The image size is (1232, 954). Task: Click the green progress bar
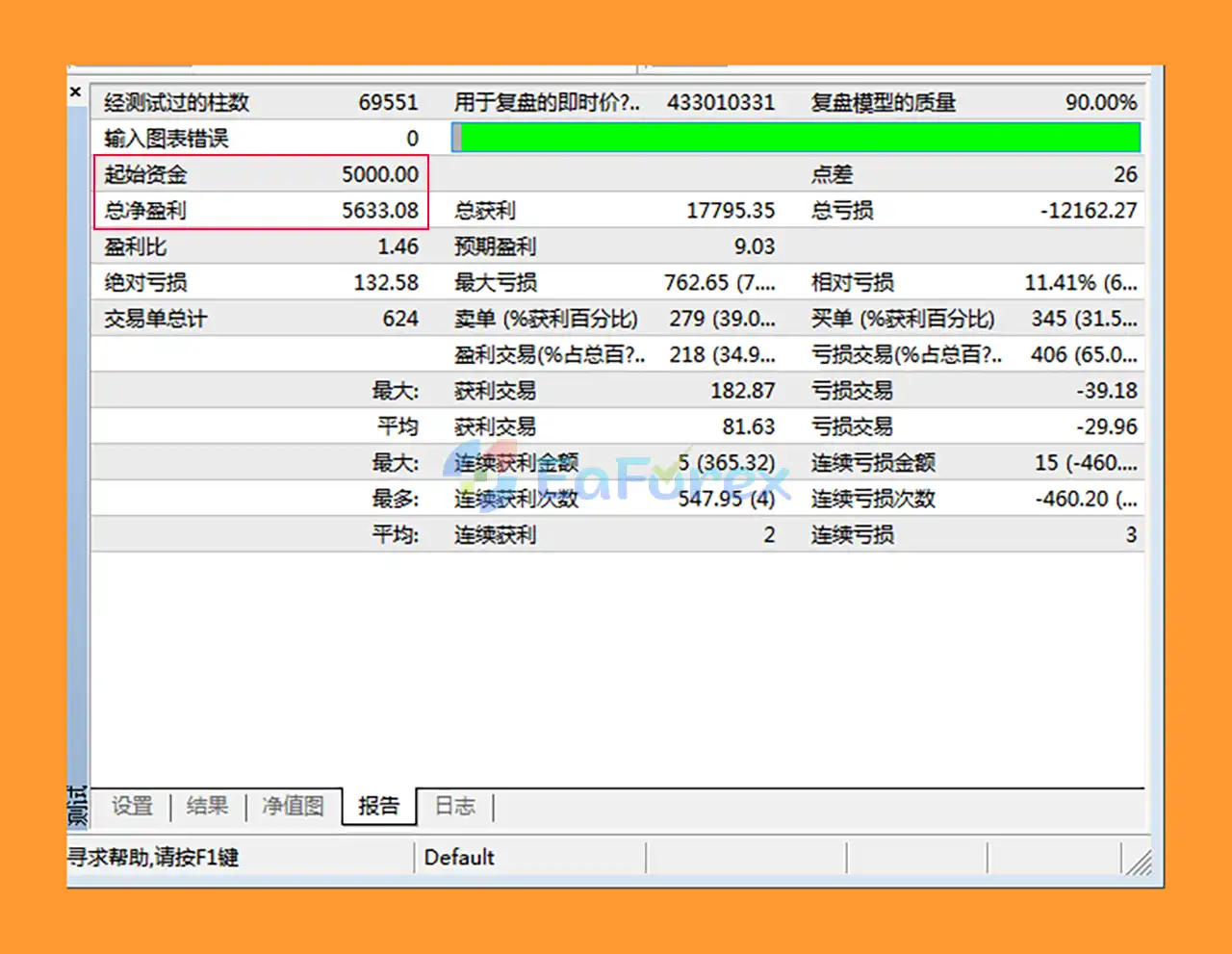pos(797,138)
